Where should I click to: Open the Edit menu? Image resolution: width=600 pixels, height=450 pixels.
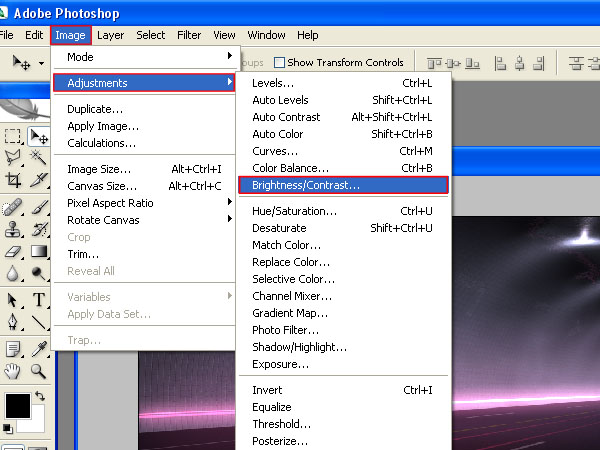34,35
